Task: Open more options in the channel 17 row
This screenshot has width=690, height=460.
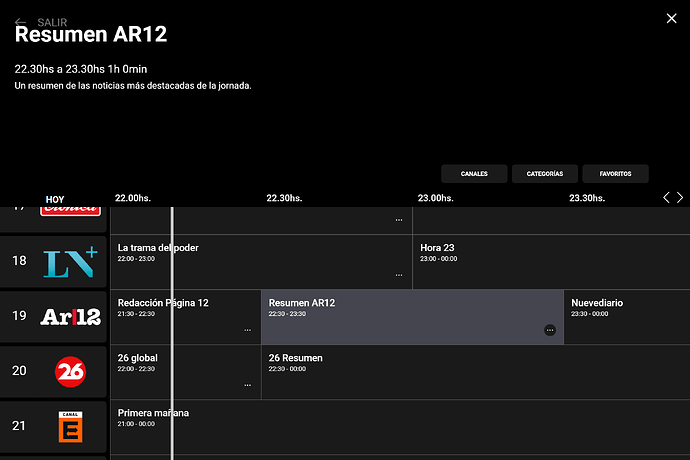Action: pyautogui.click(x=399, y=220)
